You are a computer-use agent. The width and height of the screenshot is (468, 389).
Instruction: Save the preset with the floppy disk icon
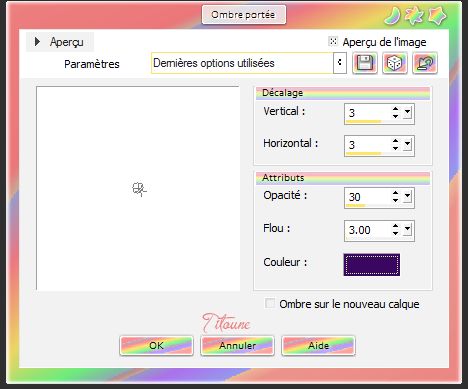pyautogui.click(x=365, y=63)
